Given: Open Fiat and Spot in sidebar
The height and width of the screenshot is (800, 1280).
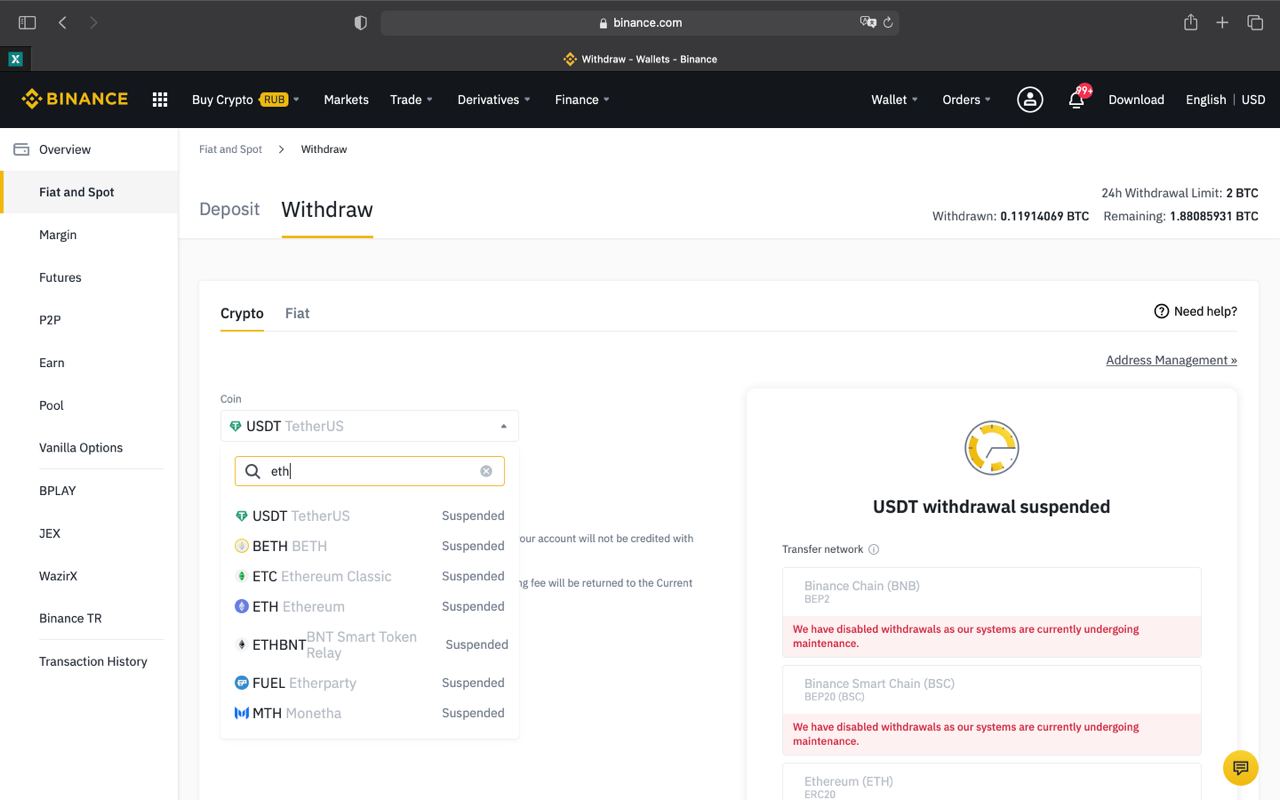Looking at the screenshot, I should tap(89, 192).
